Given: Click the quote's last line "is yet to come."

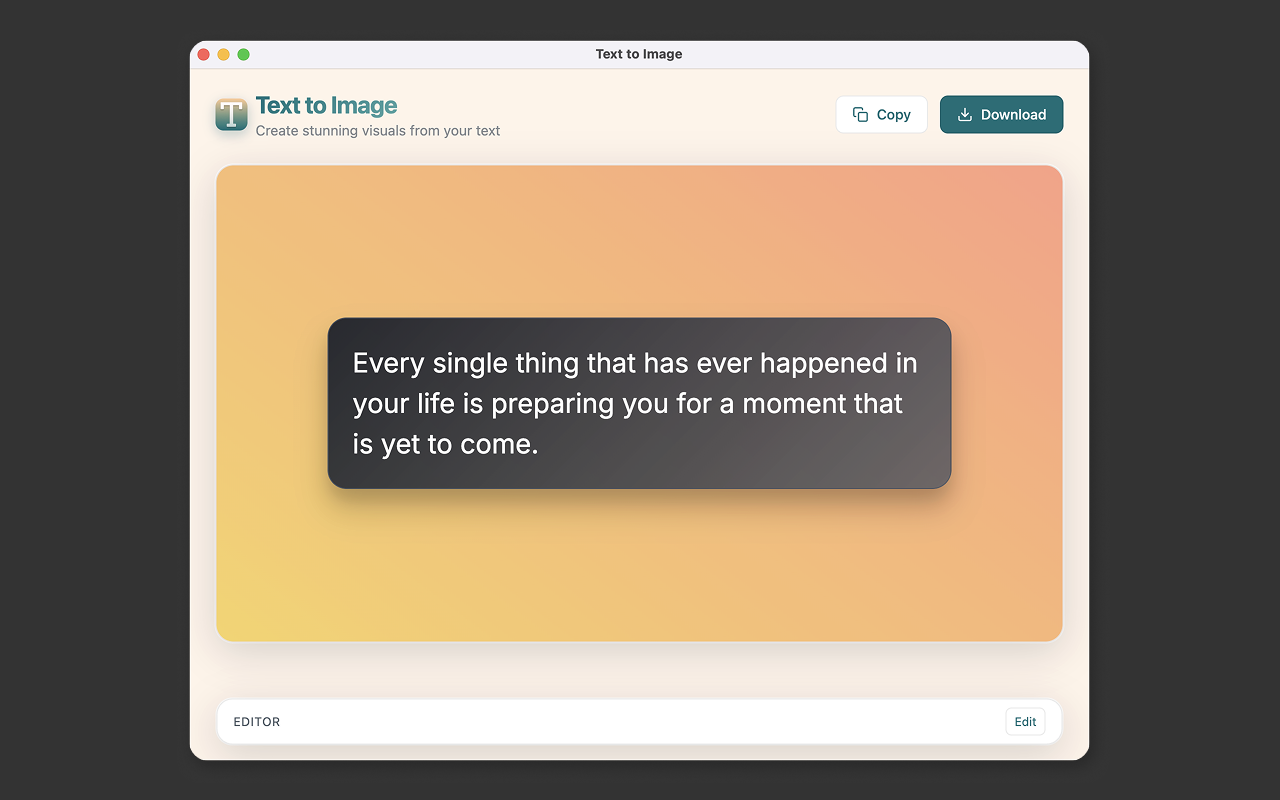Looking at the screenshot, I should coord(446,445).
